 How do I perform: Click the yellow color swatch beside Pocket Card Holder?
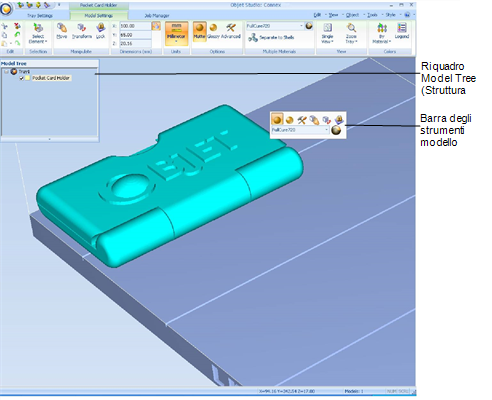pyautogui.click(x=28, y=78)
